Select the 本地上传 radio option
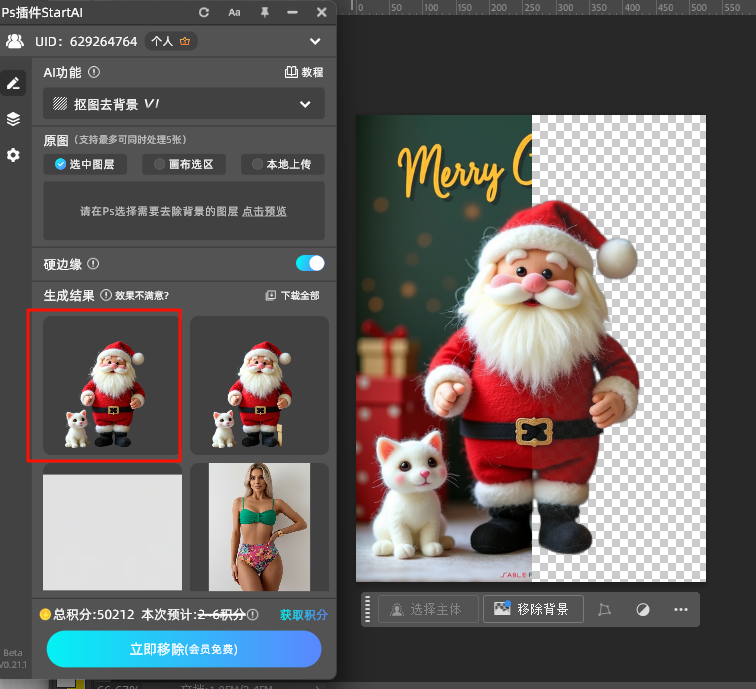The height and width of the screenshot is (689, 756). point(281,164)
